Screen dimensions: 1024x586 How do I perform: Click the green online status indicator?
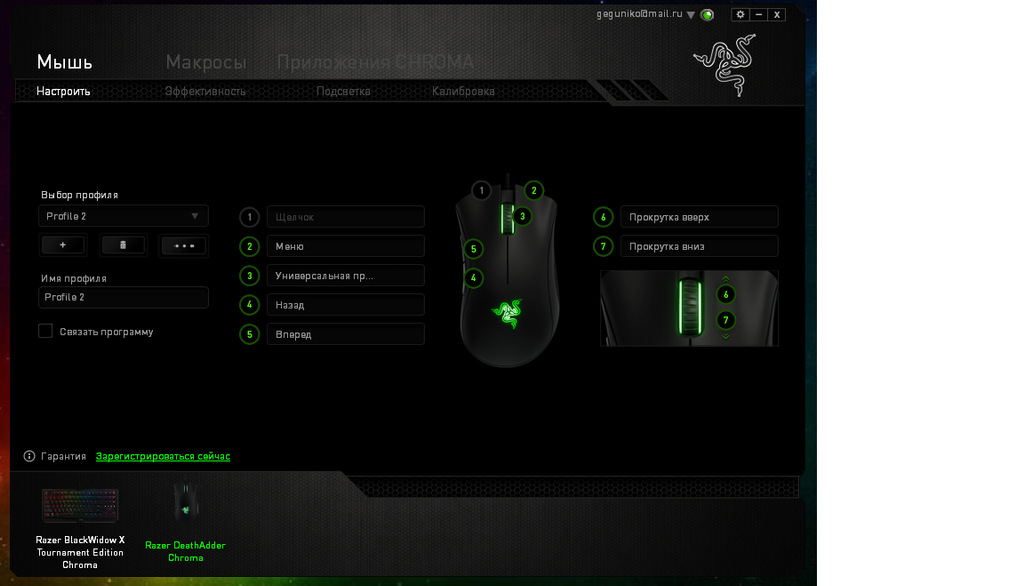point(707,14)
